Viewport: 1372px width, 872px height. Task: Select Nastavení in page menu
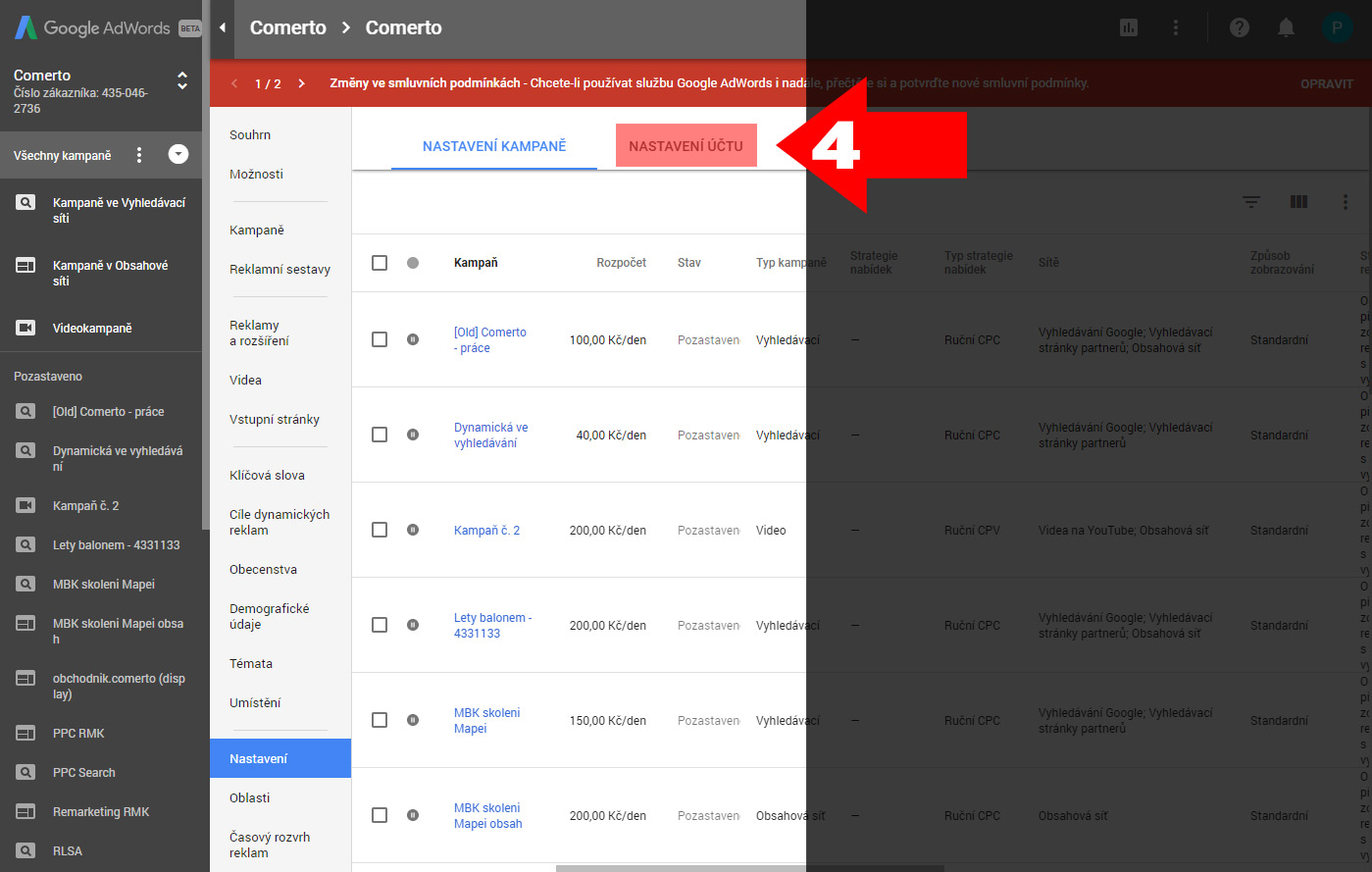point(280,758)
